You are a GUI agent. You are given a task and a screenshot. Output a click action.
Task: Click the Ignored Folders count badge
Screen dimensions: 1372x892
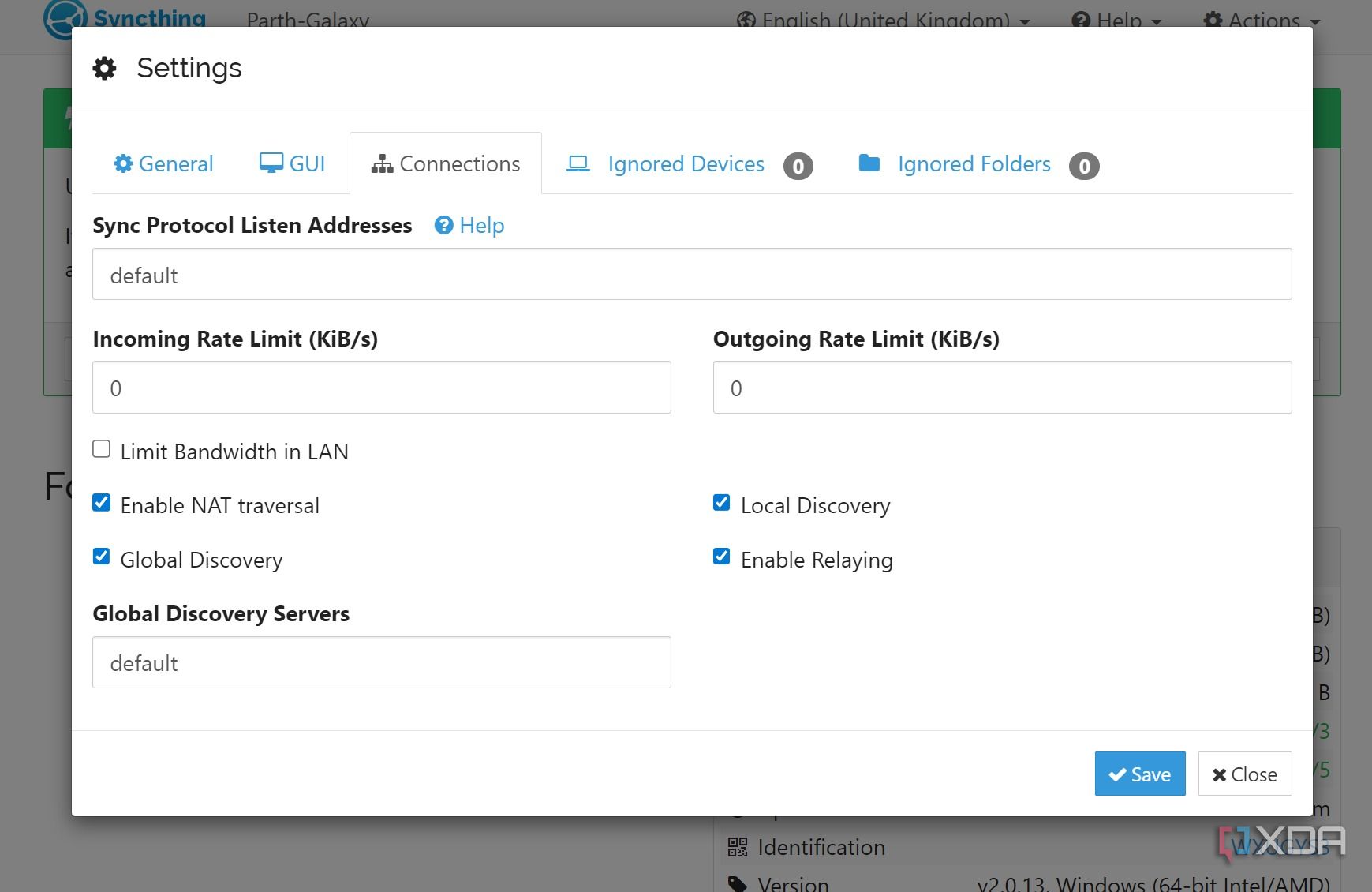pyautogui.click(x=1084, y=166)
